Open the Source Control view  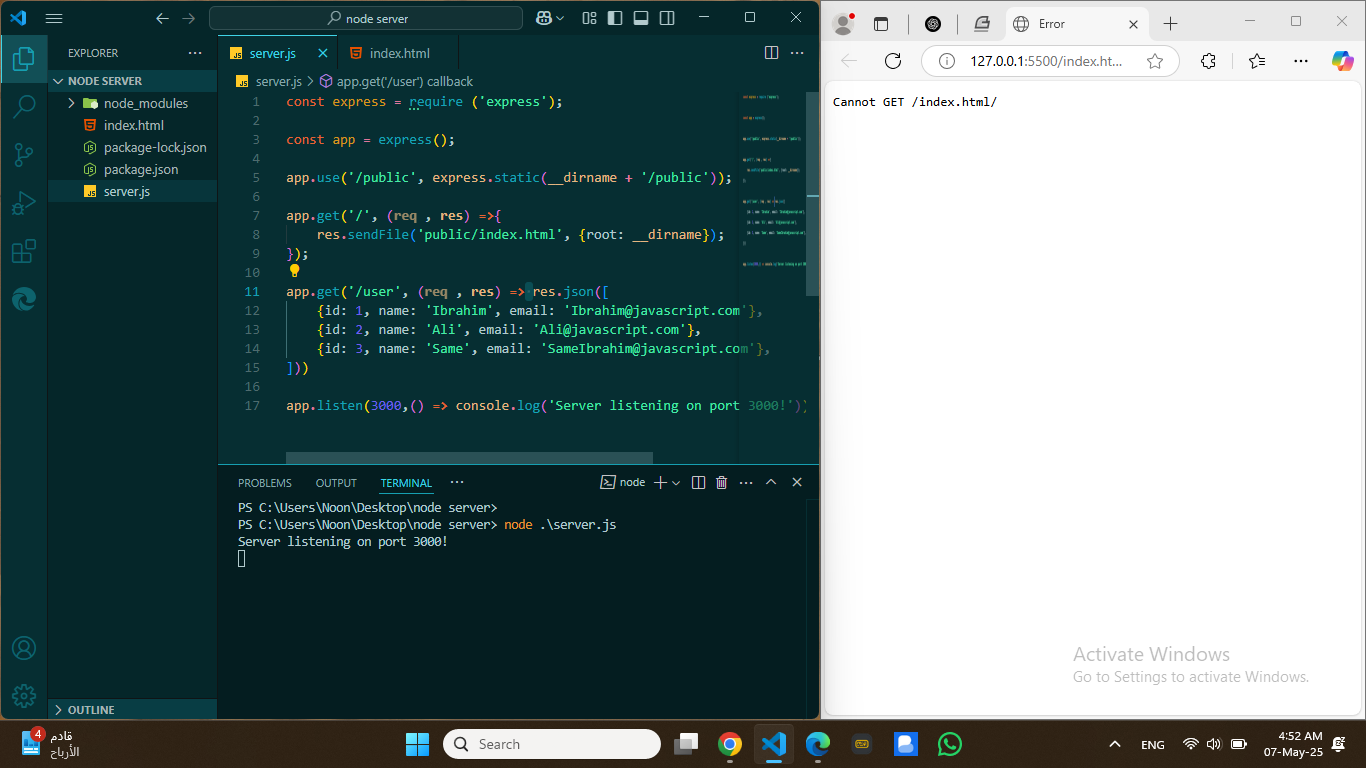[x=24, y=155]
